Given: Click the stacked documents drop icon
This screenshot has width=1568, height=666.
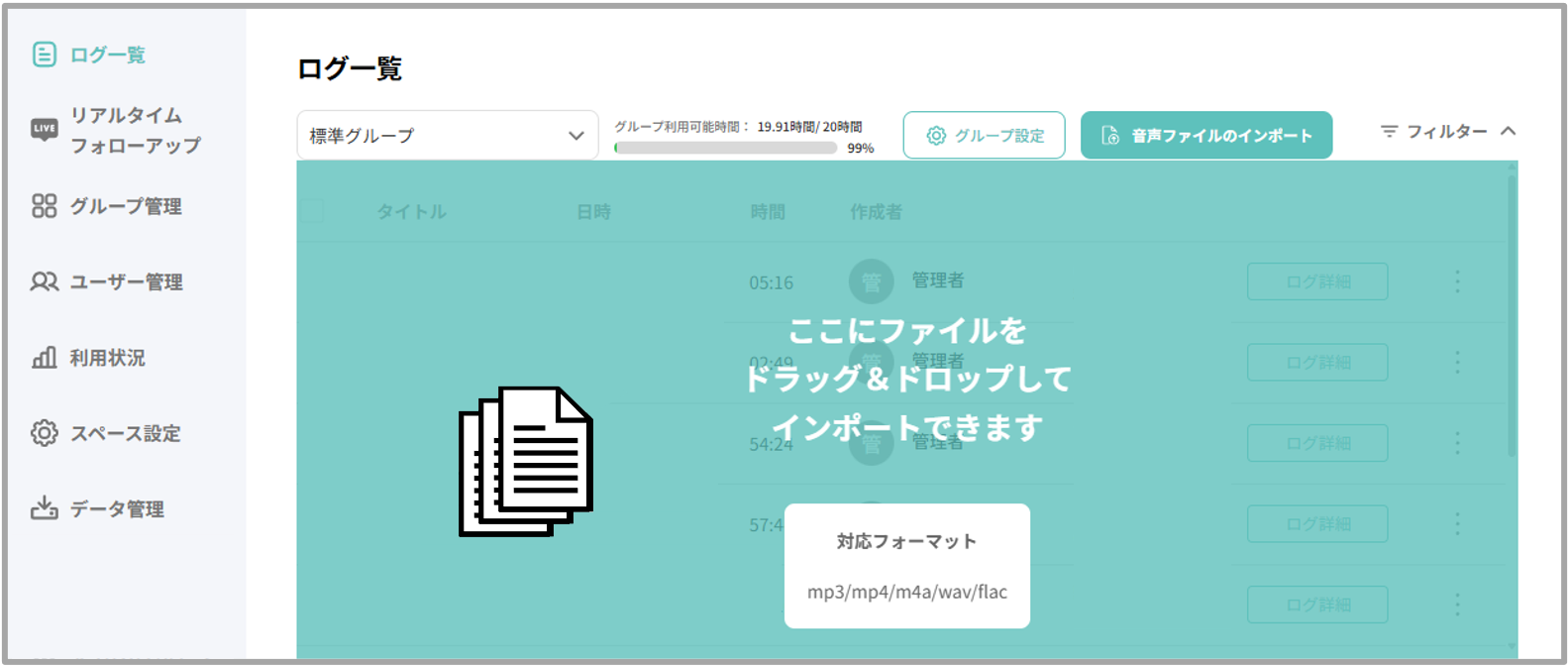Looking at the screenshot, I should pyautogui.click(x=526, y=461).
